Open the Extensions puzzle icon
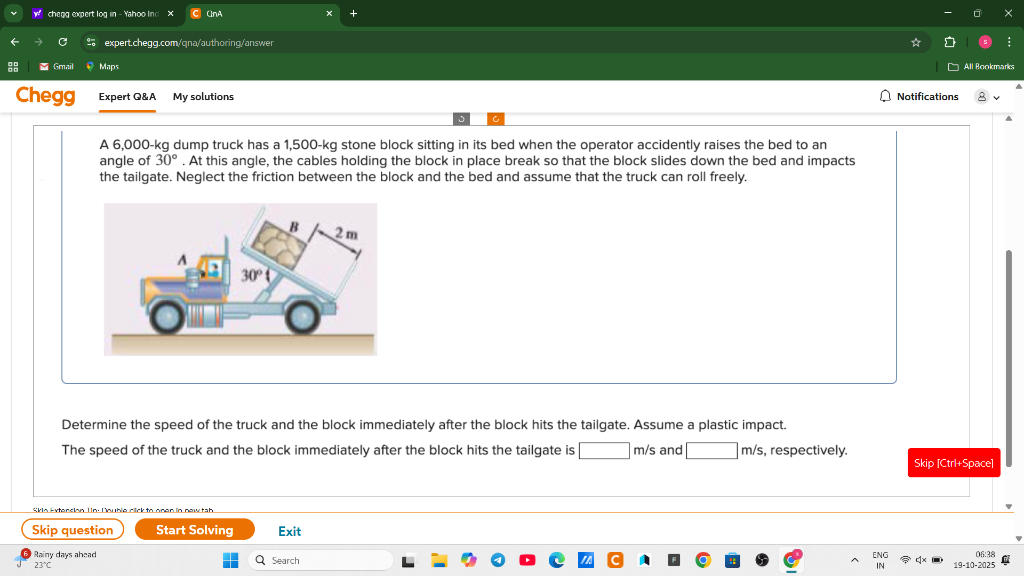This screenshot has width=1024, height=576. click(950, 42)
